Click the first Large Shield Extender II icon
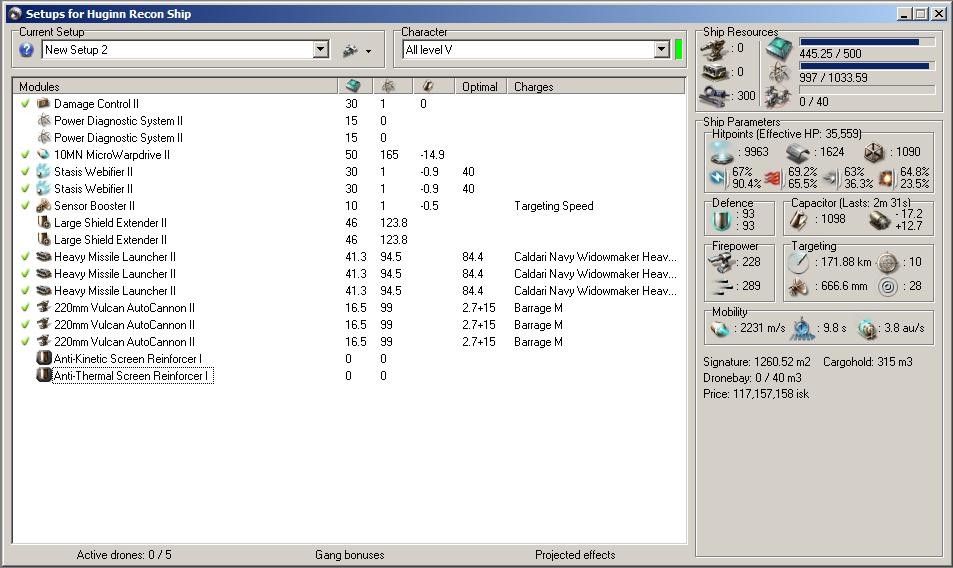 click(x=43, y=223)
